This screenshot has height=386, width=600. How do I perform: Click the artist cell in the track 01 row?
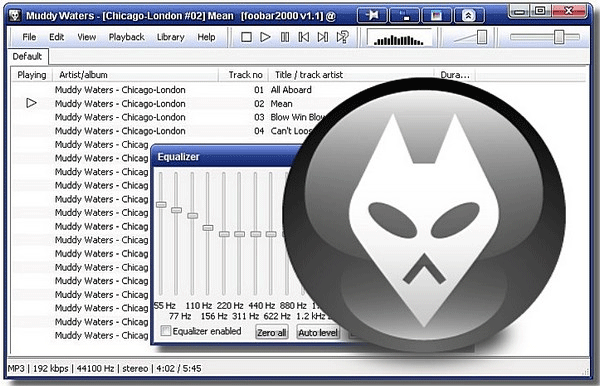[x=120, y=90]
